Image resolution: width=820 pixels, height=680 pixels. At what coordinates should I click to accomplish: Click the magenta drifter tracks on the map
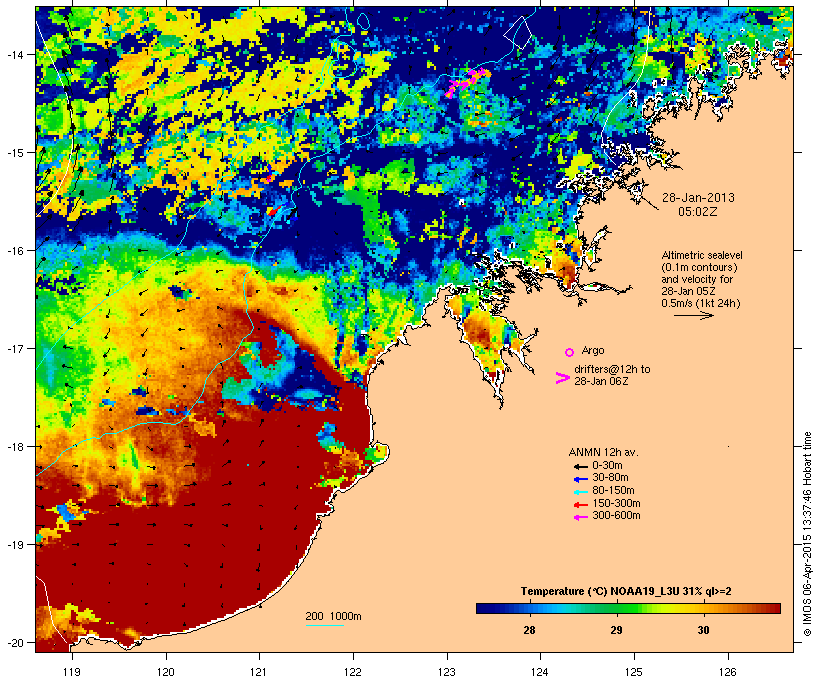click(468, 81)
